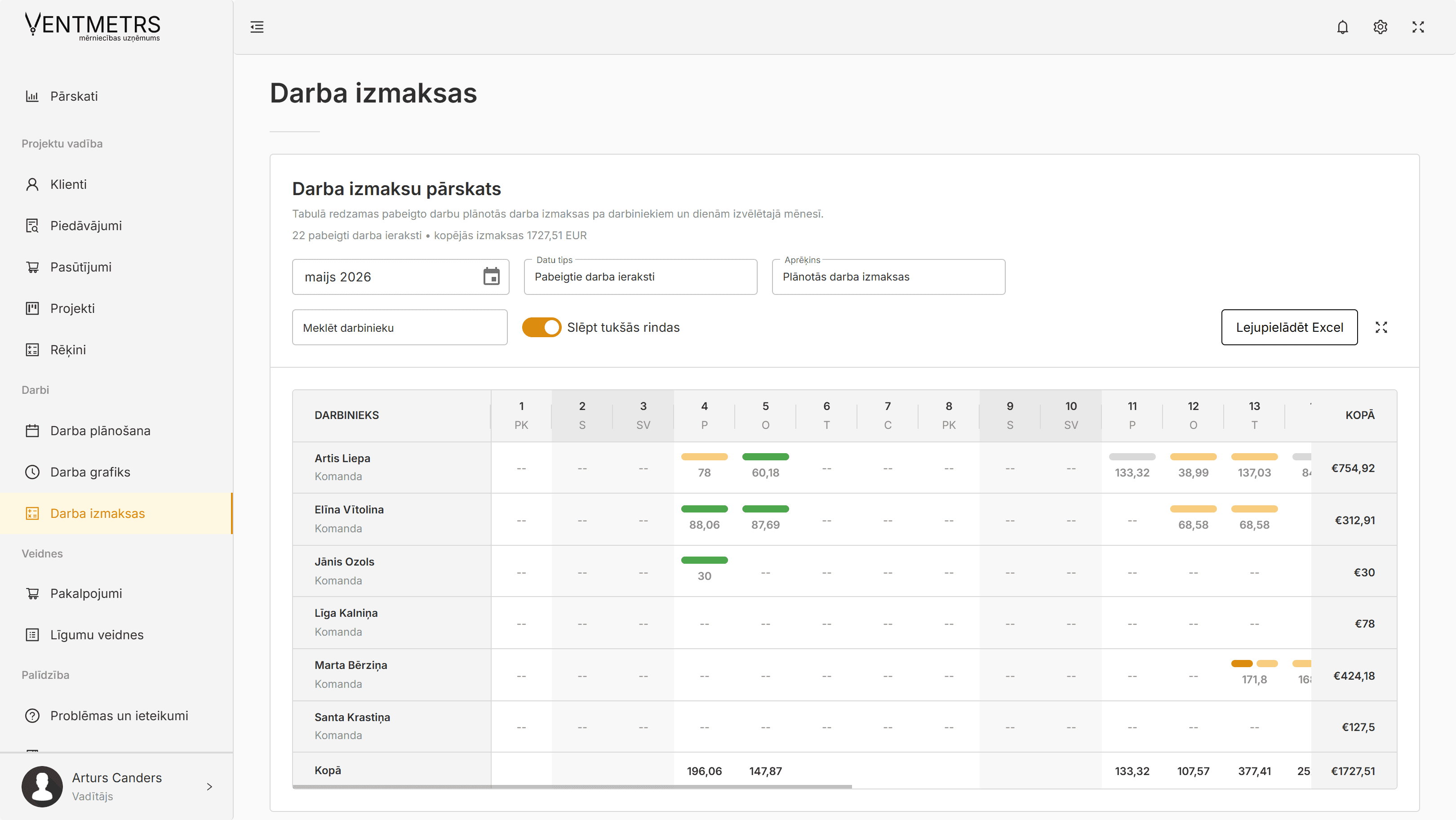Open Projekti menu item

coord(116,308)
